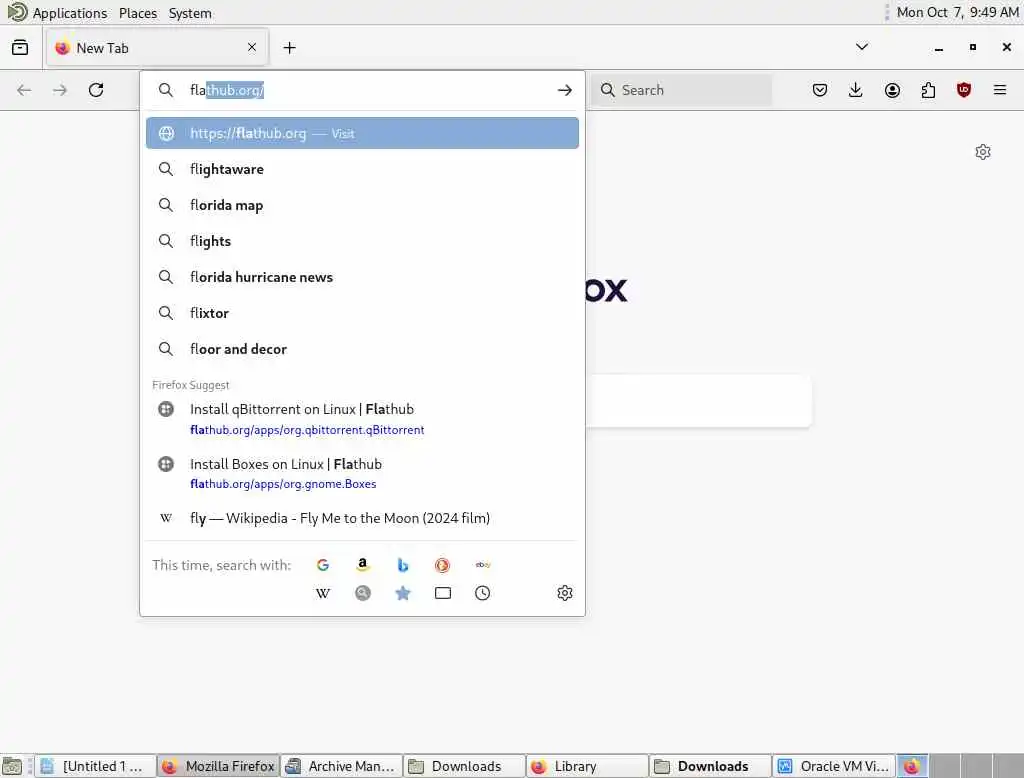Click the toolbar Search box
This screenshot has width=1024, height=778.
tap(681, 90)
